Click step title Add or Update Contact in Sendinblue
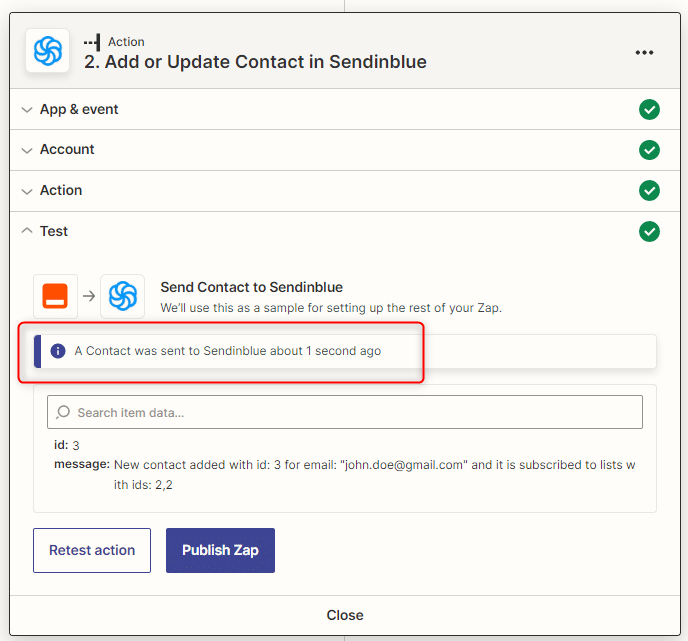688x641 pixels. 255,62
